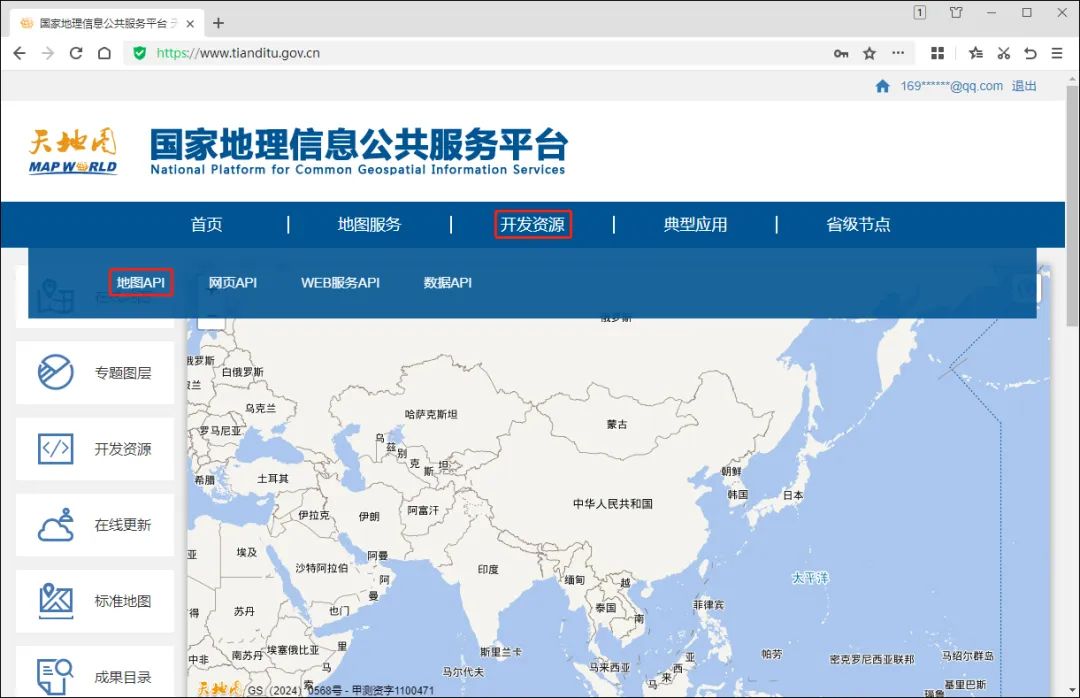The height and width of the screenshot is (698, 1080).
Task: Click the 密克罗尼西亚联邦 label on map
Action: [872, 659]
